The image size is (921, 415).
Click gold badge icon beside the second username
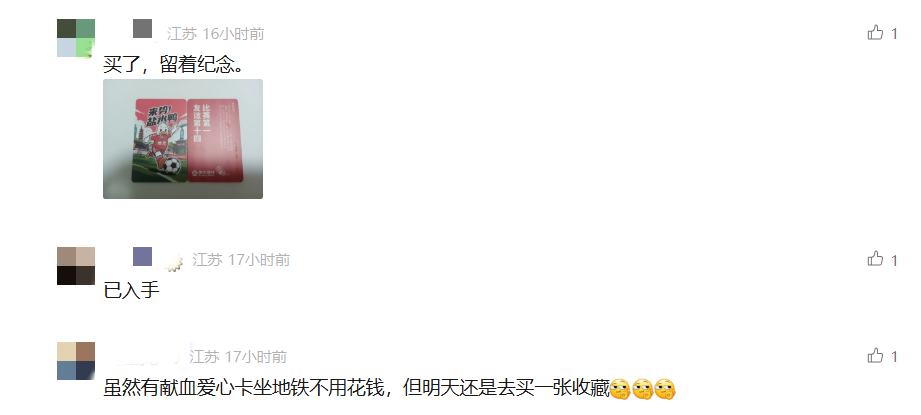173,265
